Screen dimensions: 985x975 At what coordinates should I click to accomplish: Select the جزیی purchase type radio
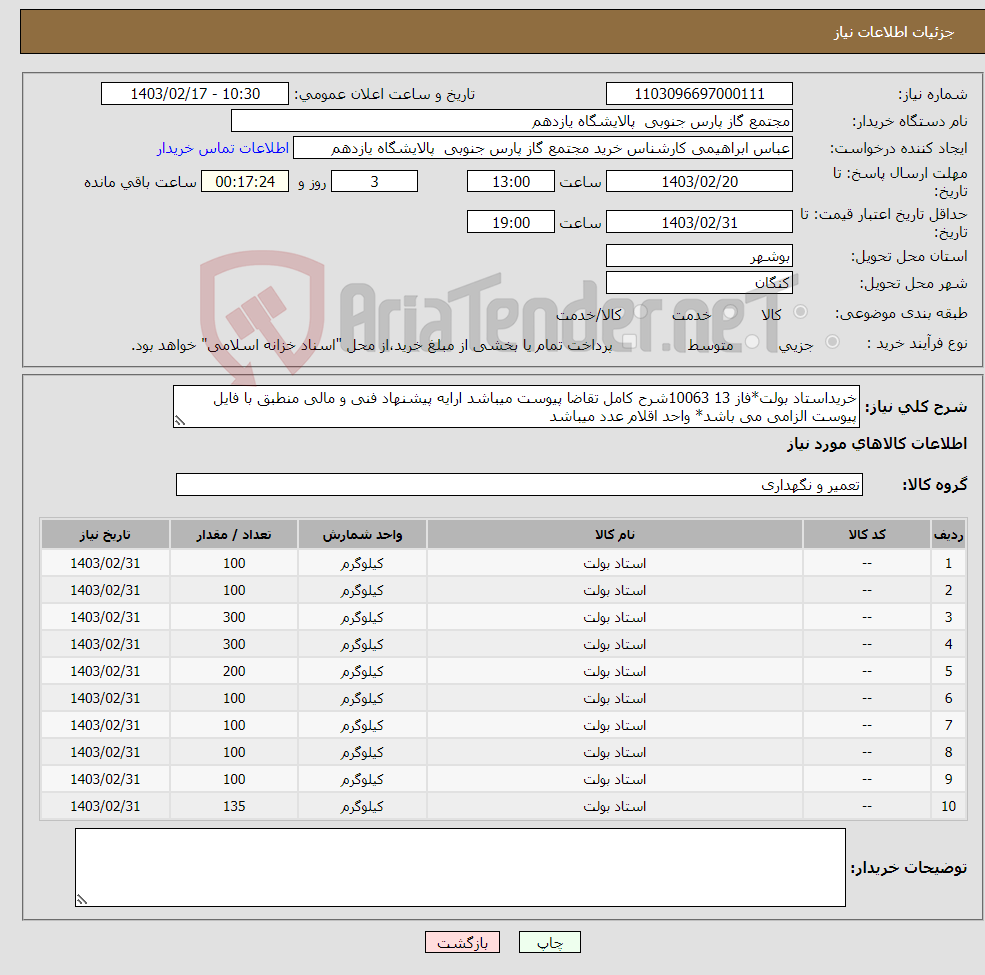coord(832,342)
